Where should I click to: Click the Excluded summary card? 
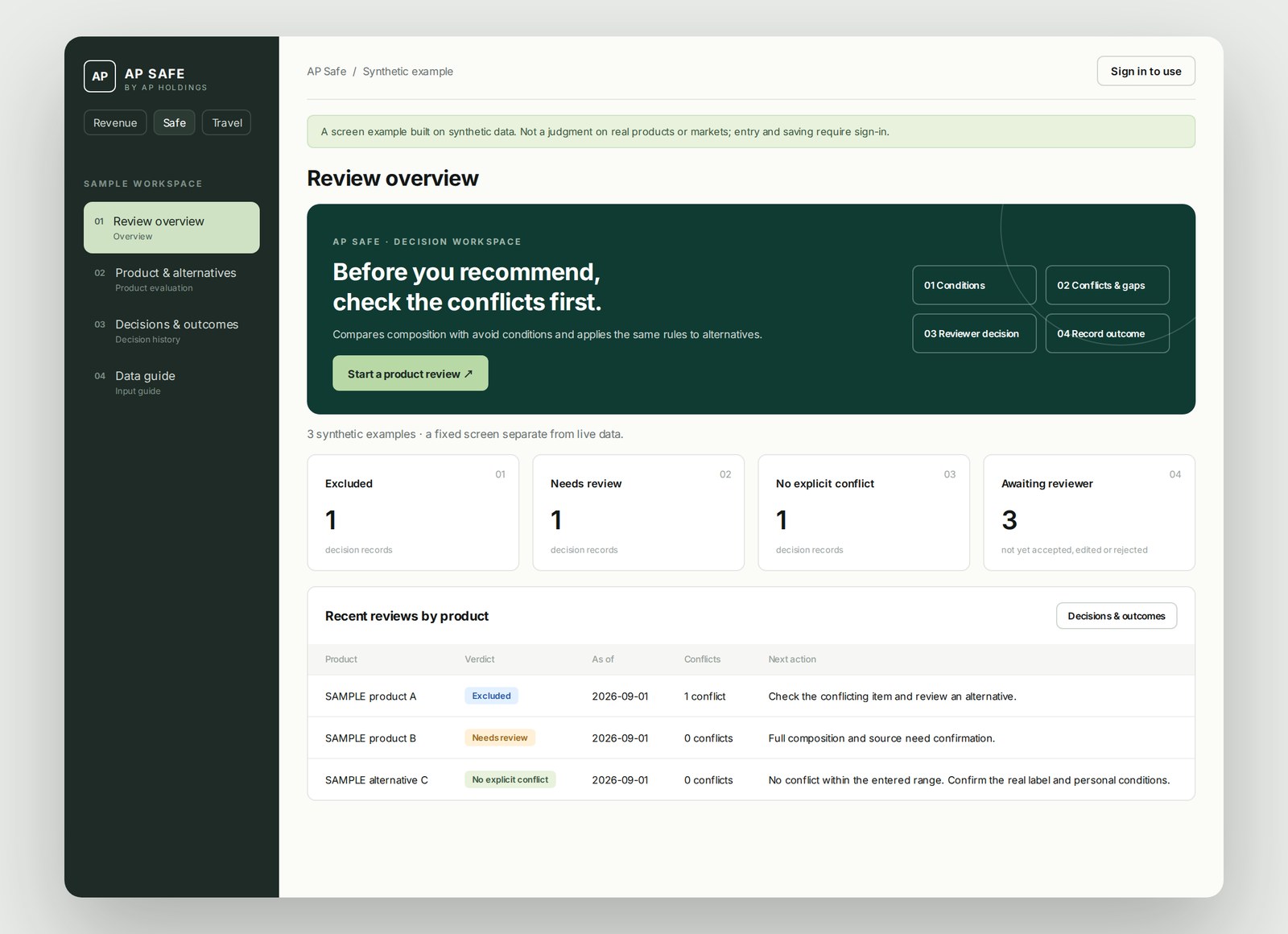413,513
